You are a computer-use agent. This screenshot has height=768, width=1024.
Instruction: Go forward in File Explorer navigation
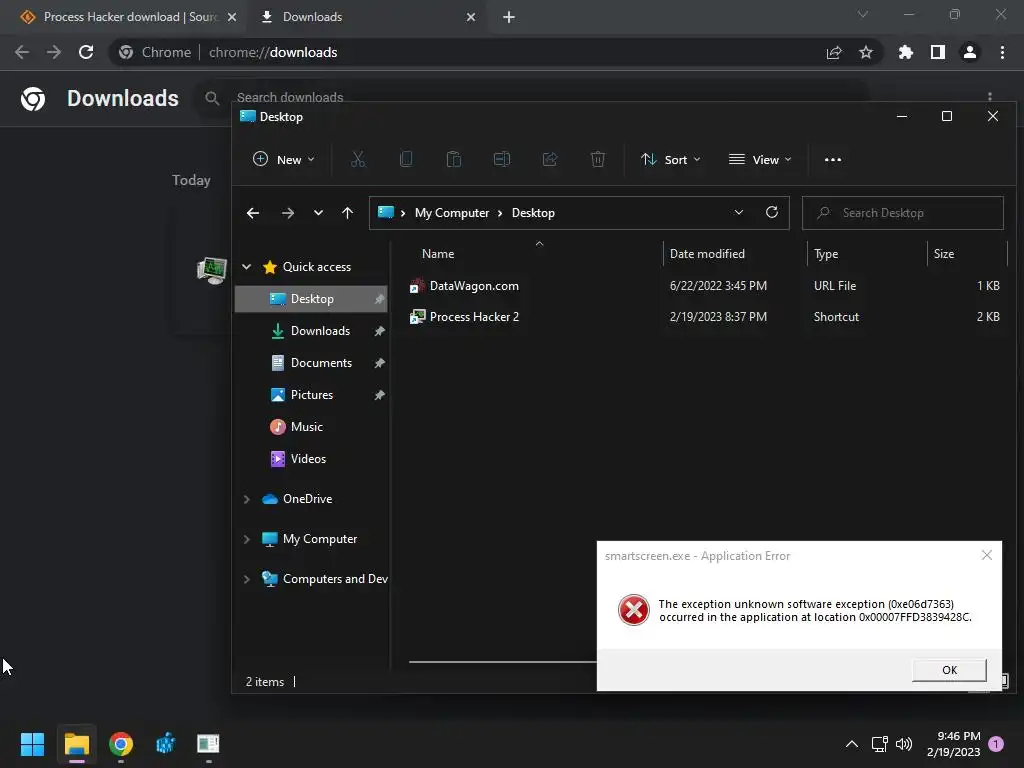point(287,213)
